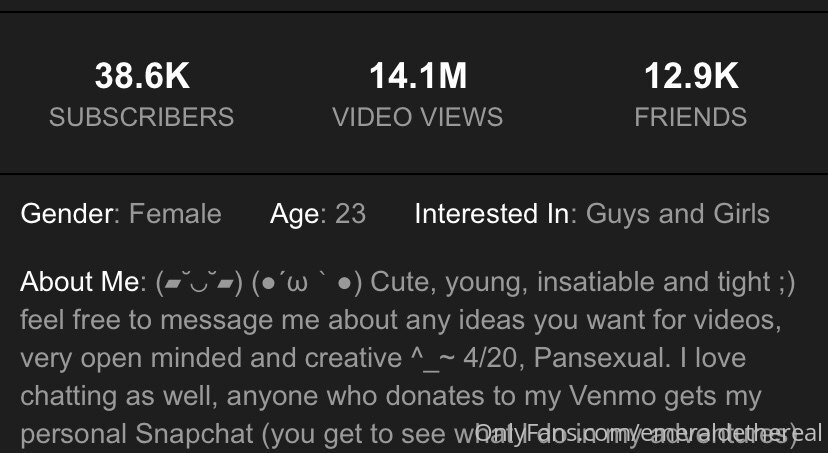Open the 12.9K friends count
The width and height of the screenshot is (828, 453).
[691, 76]
